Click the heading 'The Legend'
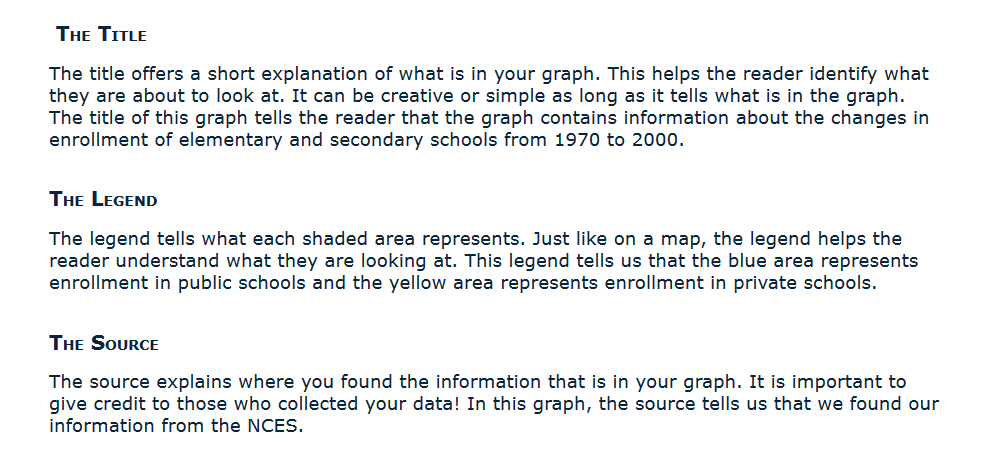Image resolution: width=1001 pixels, height=451 pixels. [x=103, y=200]
